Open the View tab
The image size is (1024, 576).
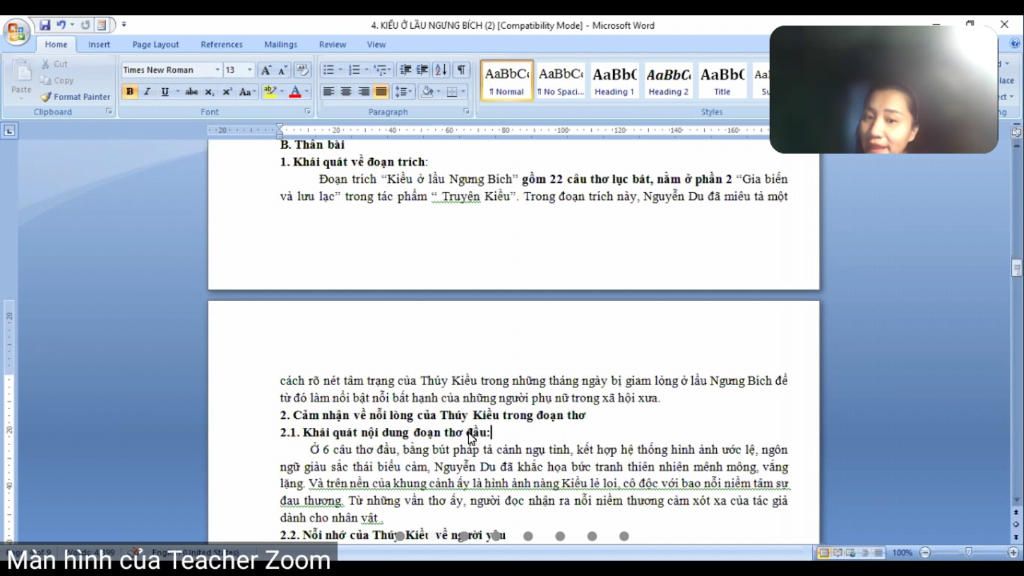coord(376,44)
